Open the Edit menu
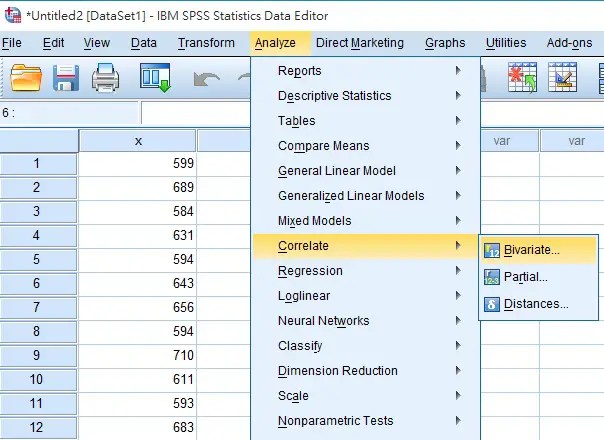The image size is (604, 440). point(54,43)
